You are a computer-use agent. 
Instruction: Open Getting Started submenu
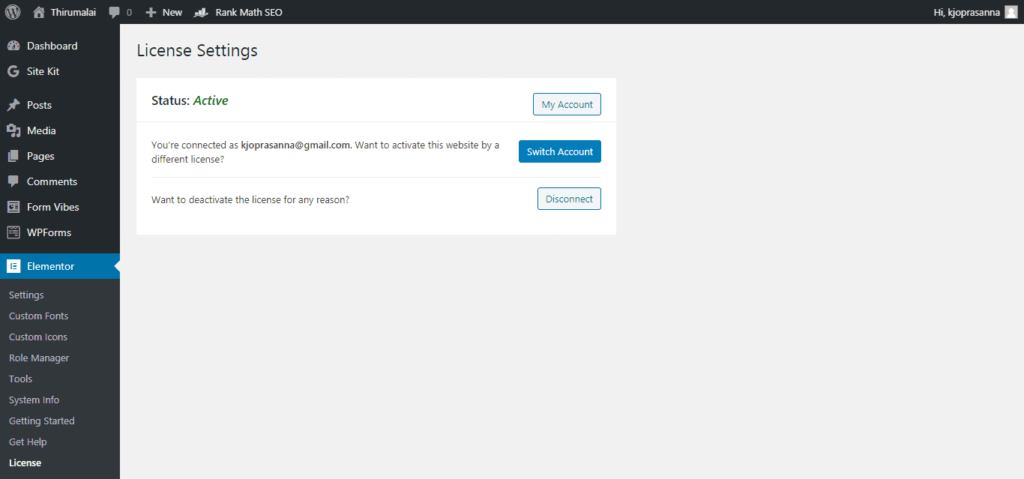coord(42,421)
